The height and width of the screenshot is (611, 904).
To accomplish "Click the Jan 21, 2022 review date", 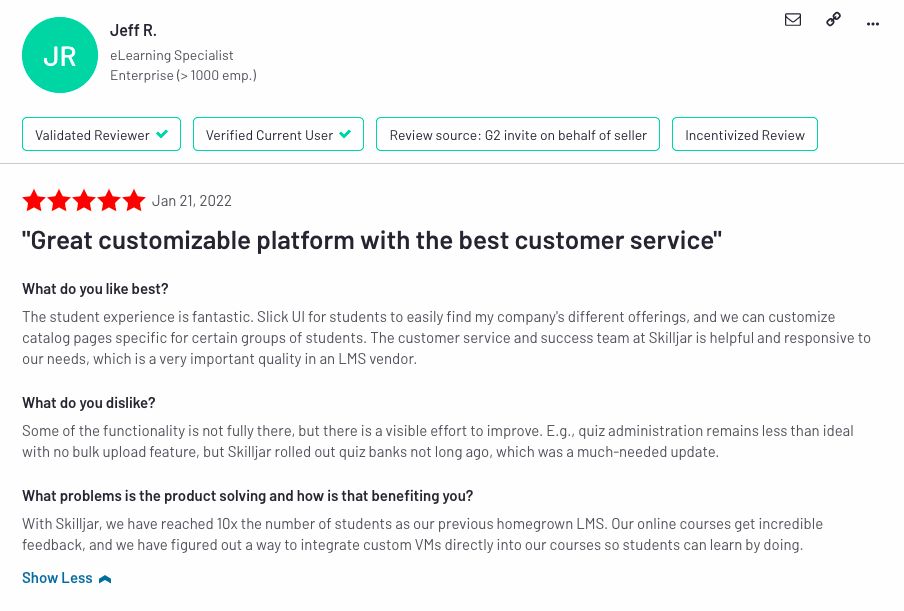I will (191, 201).
